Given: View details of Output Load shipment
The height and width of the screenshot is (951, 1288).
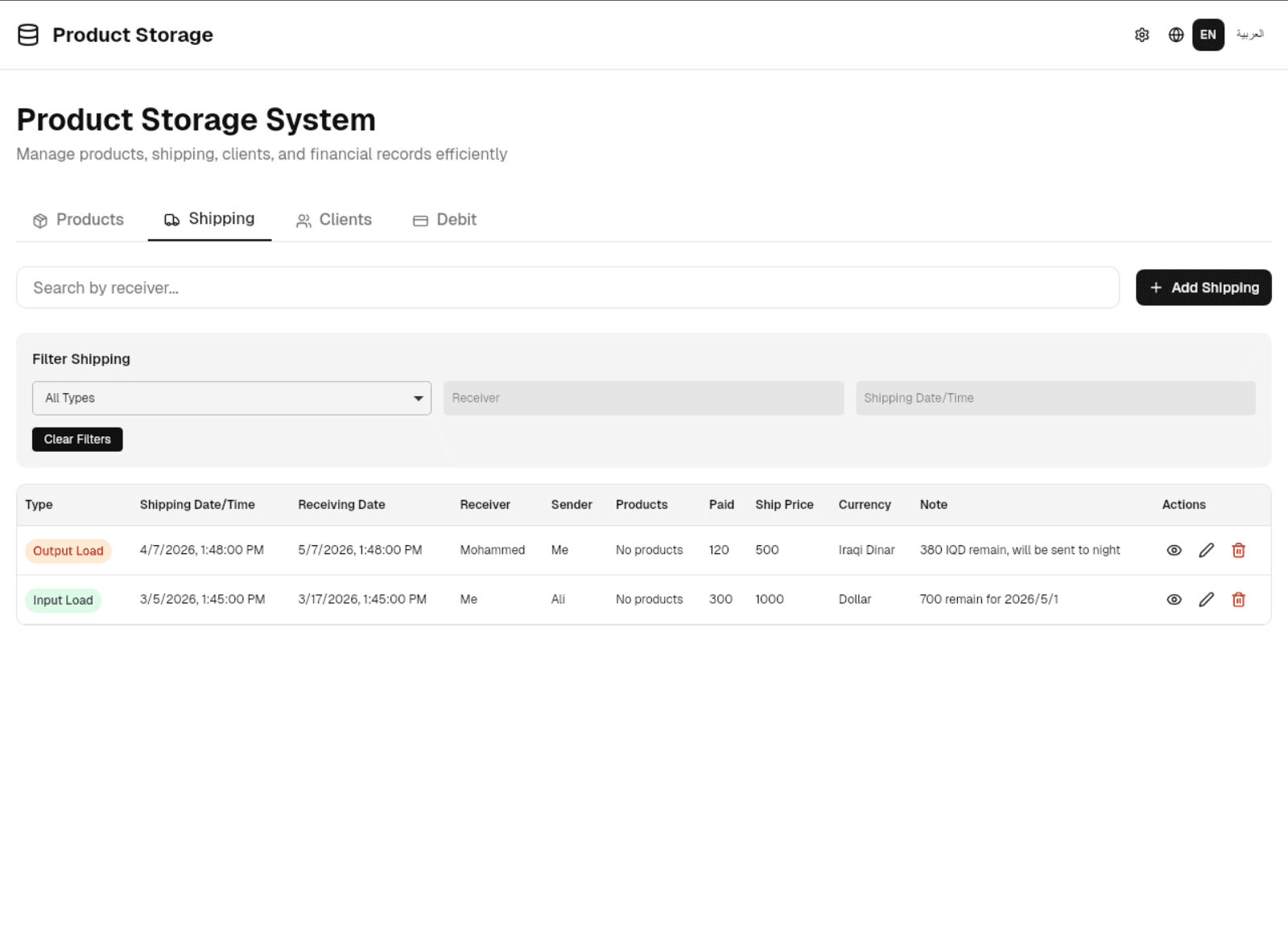Looking at the screenshot, I should pos(1174,550).
